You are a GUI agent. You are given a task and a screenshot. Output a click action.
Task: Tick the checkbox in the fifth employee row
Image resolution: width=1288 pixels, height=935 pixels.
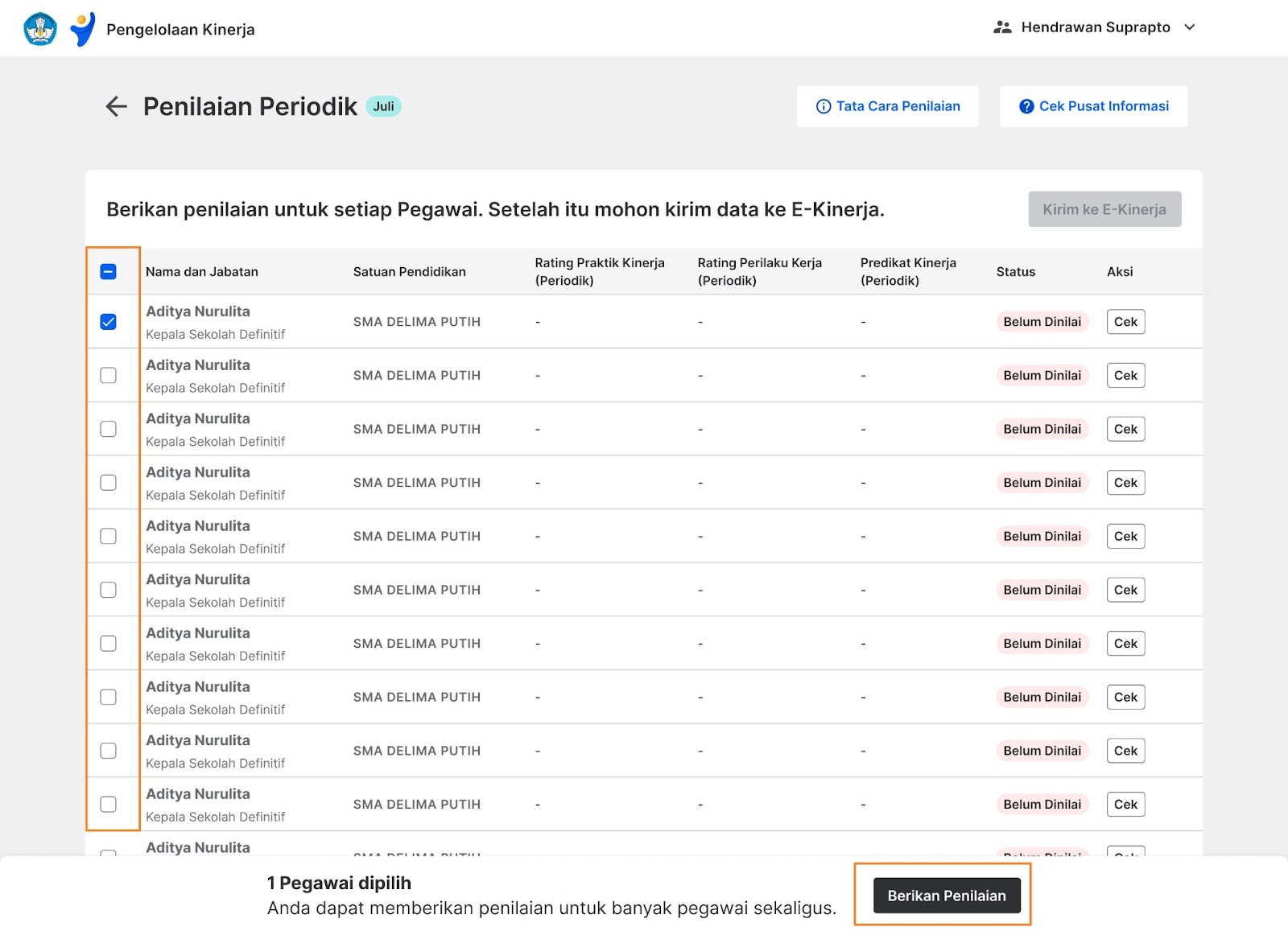tap(108, 536)
